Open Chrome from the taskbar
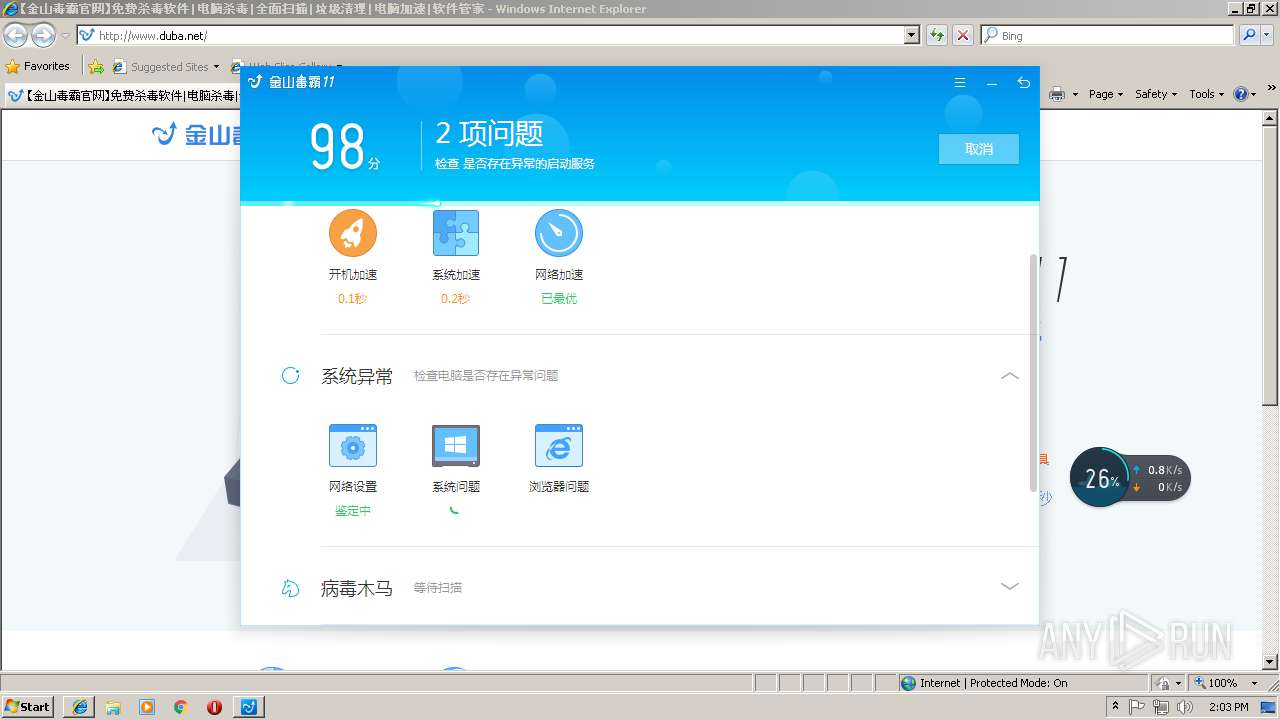The image size is (1280, 720). pos(180,707)
